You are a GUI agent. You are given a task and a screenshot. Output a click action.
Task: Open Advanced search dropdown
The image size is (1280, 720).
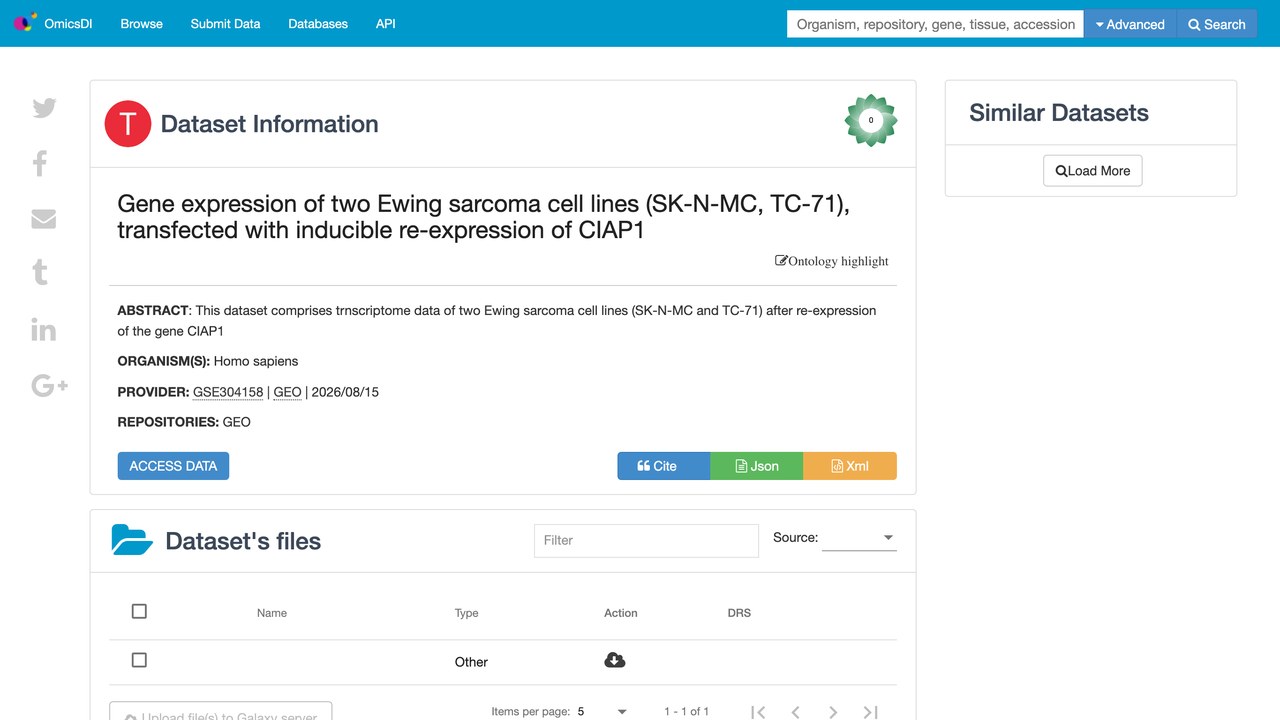click(1130, 24)
